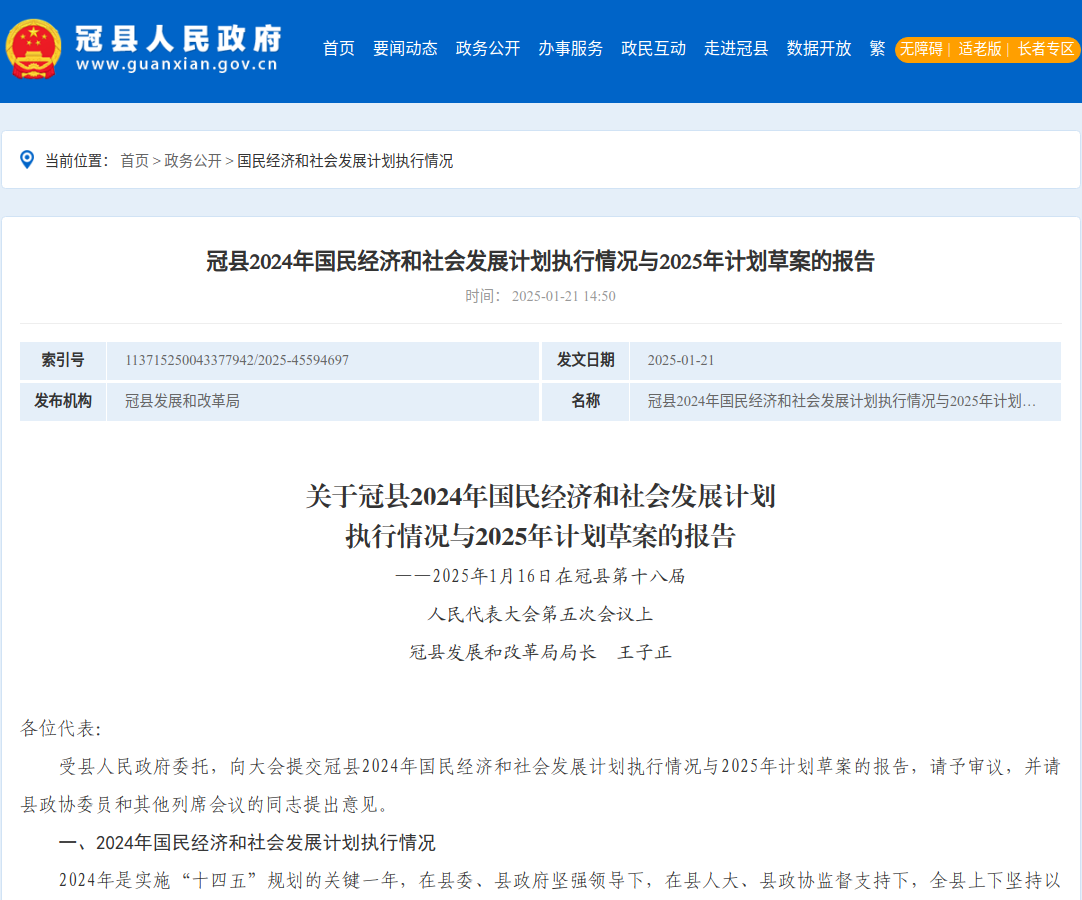
Task: Go to 首页 in top navigation
Action: 338,48
